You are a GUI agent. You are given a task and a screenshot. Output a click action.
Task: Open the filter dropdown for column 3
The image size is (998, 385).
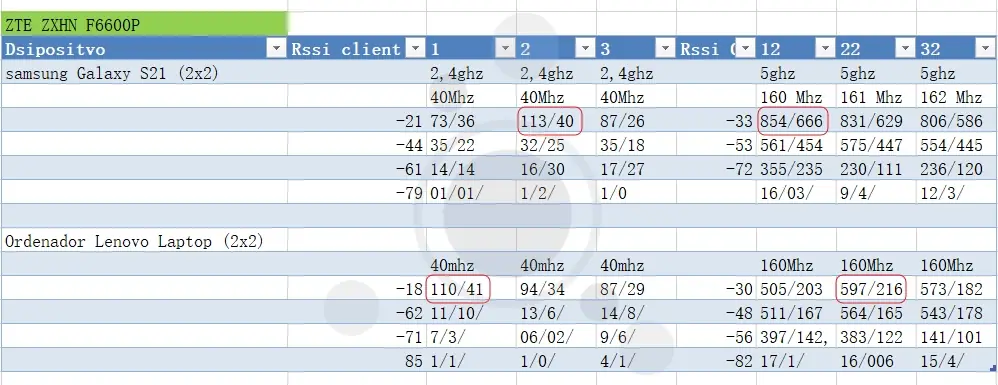664,48
